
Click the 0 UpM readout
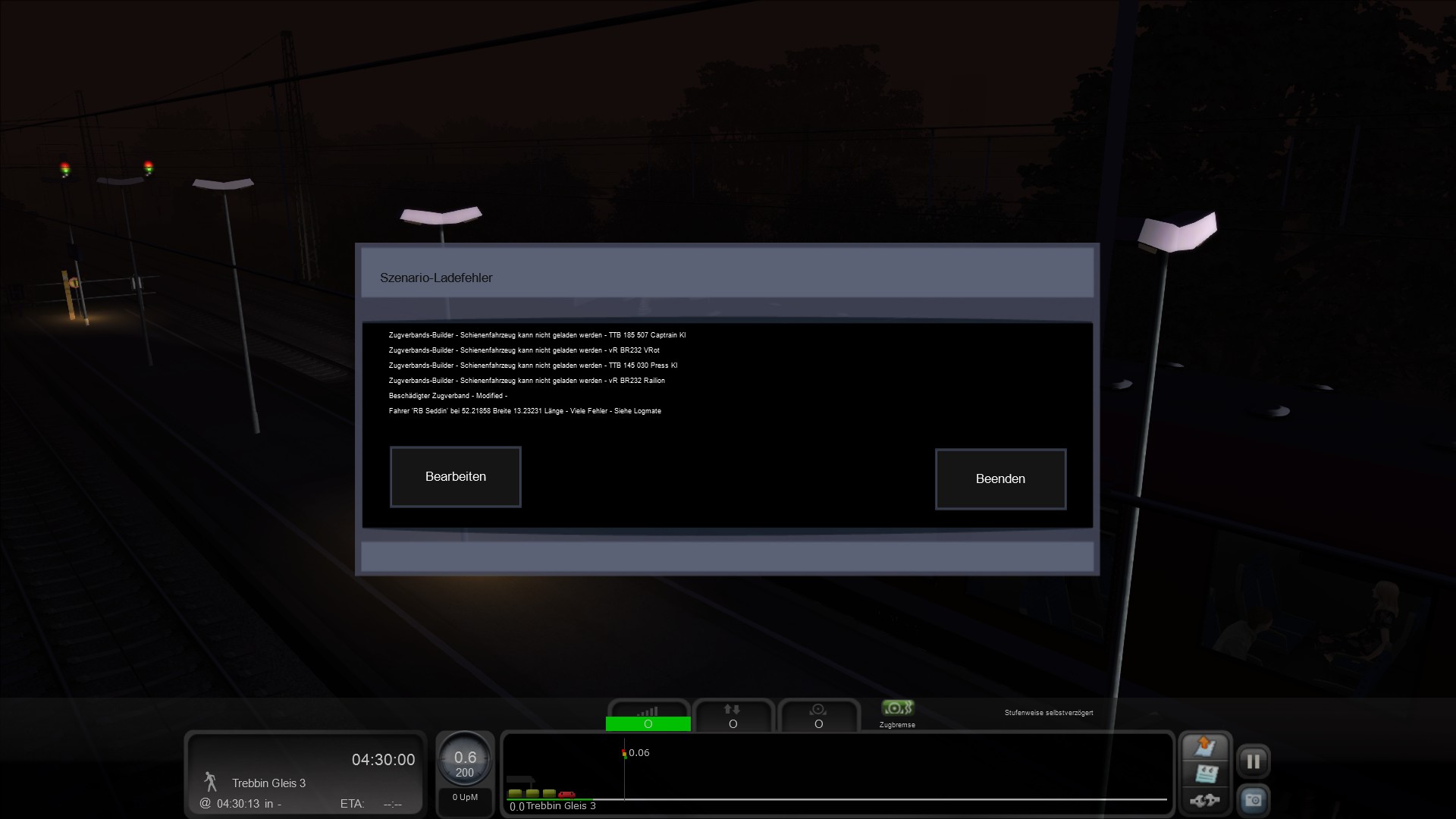[465, 797]
